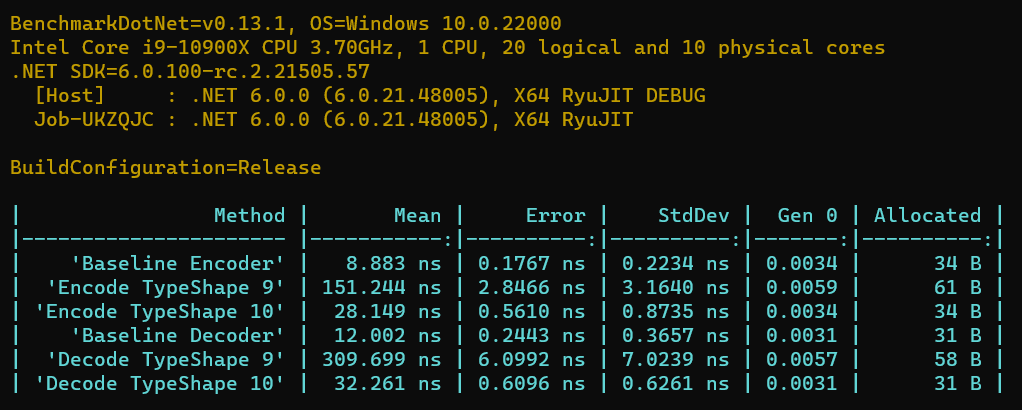Click the 'Method' column header
Screen dimensions: 1022x410
click(x=250, y=215)
